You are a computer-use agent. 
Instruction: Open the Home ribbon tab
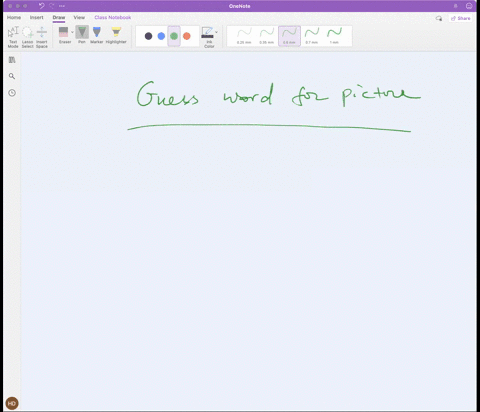pos(14,17)
